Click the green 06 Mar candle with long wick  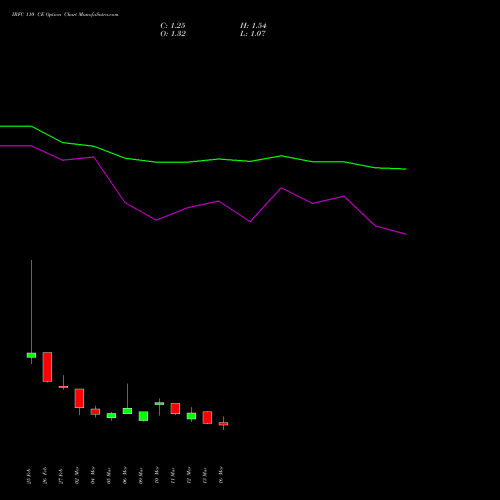(127, 411)
